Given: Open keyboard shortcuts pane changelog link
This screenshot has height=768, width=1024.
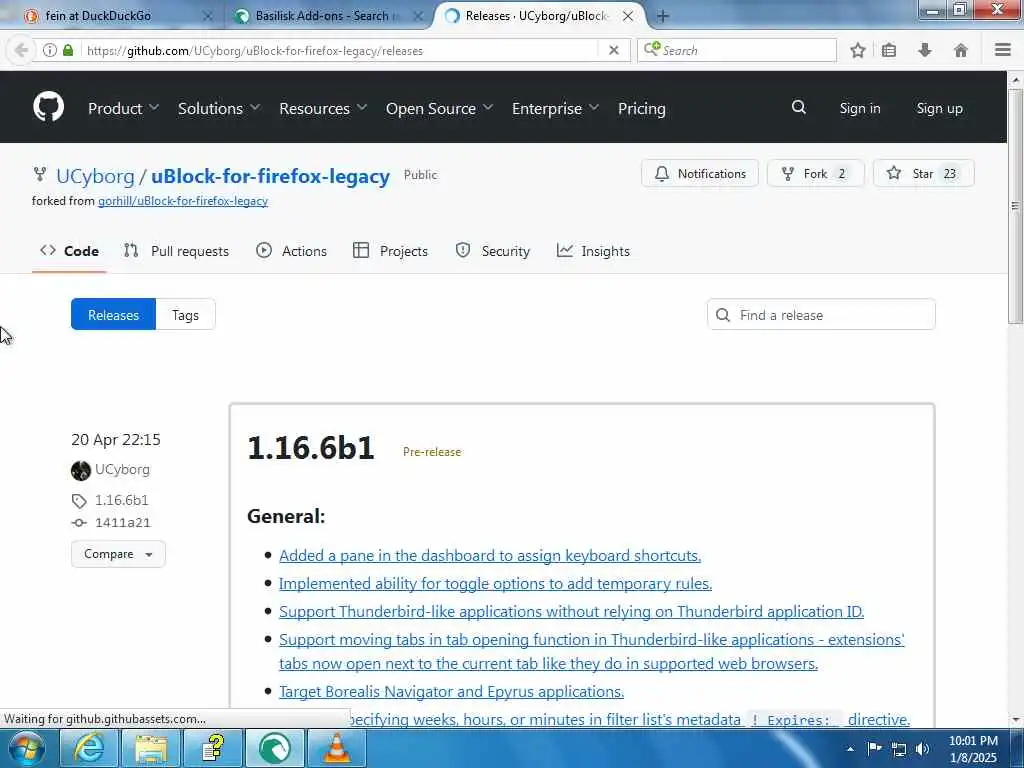Looking at the screenshot, I should click(490, 556).
